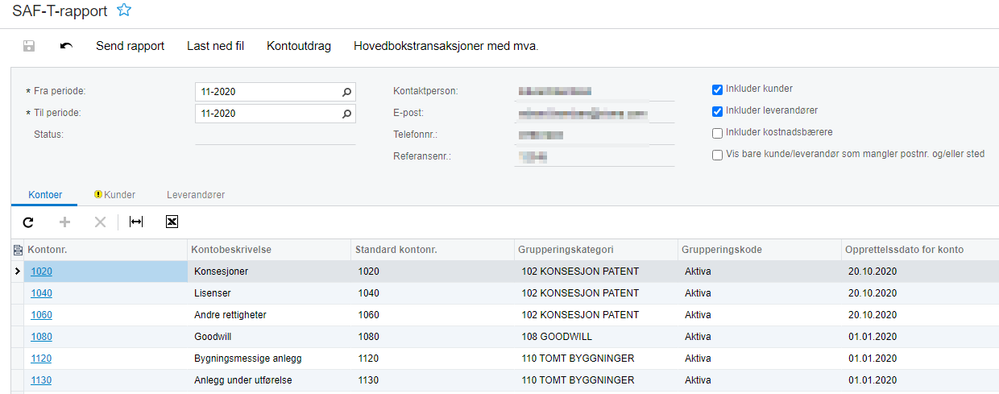Image resolution: width=999 pixels, height=394 pixels.
Task: Select the Goodwill description cell
Action: coord(270,337)
